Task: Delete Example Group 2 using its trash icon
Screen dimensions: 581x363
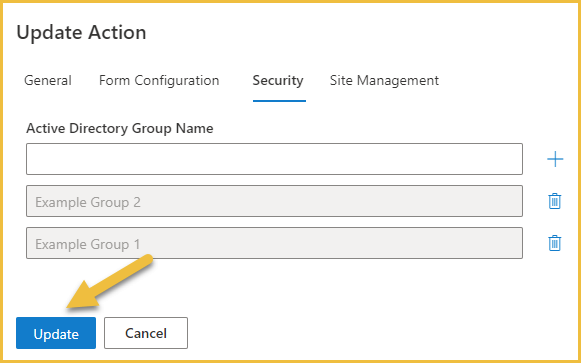Action: pos(555,201)
